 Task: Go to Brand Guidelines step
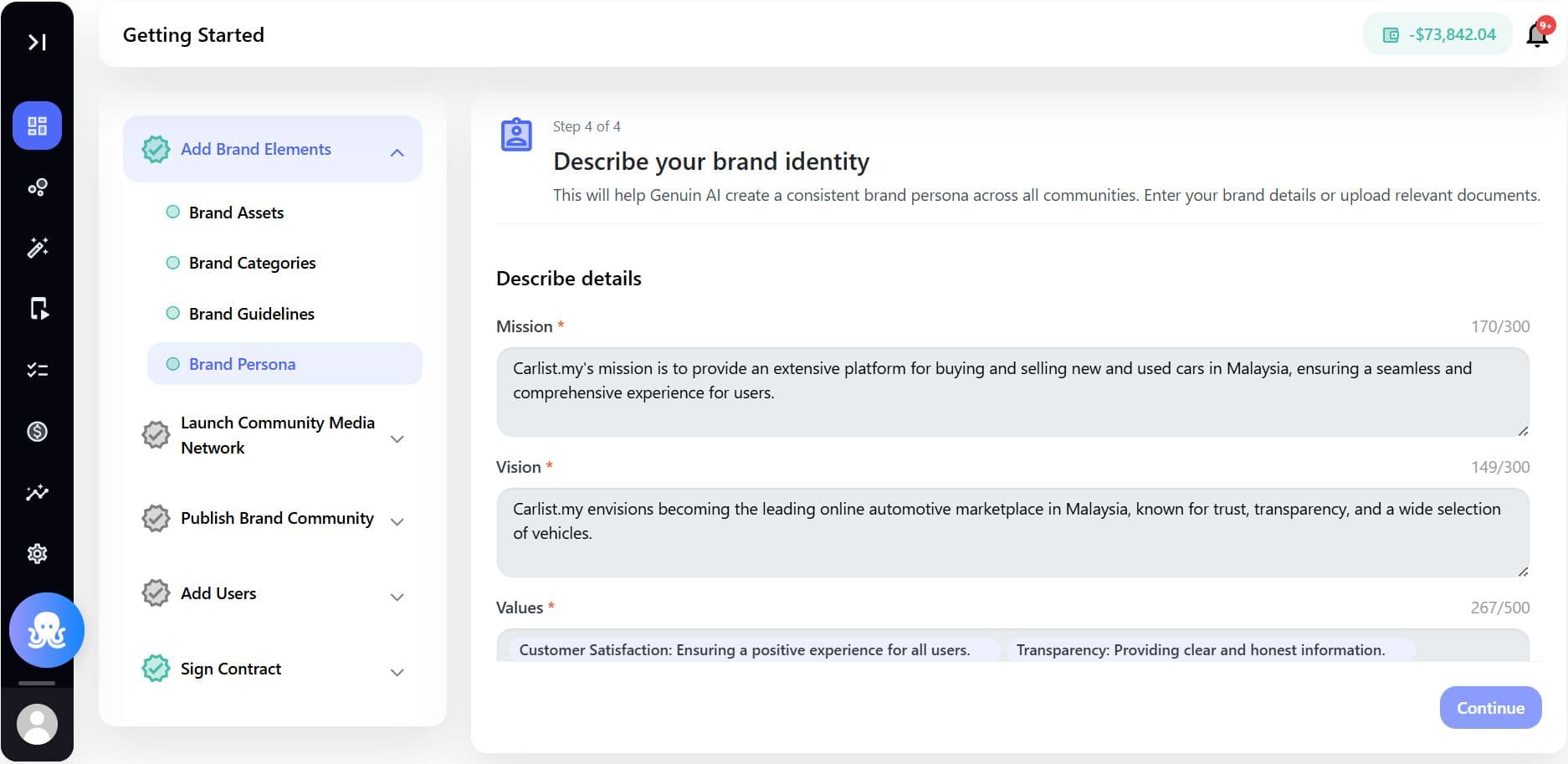coord(252,314)
